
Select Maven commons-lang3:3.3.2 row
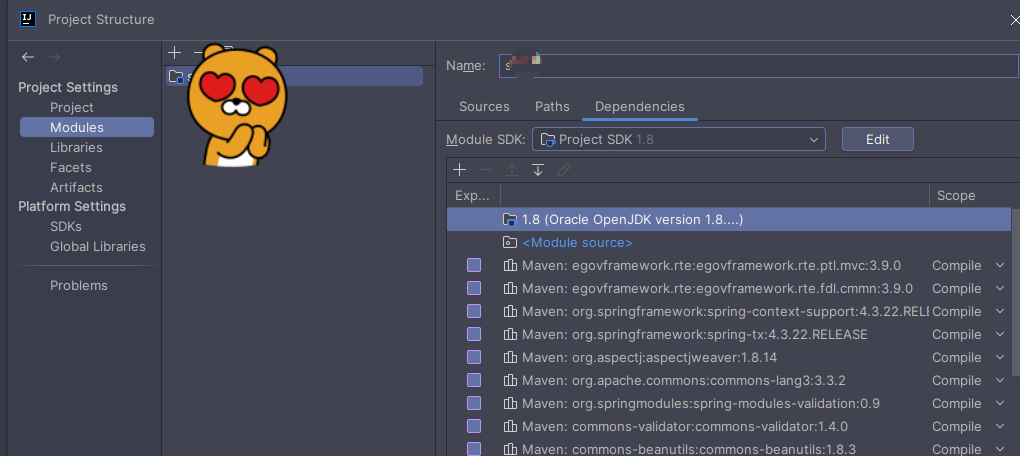coord(729,380)
